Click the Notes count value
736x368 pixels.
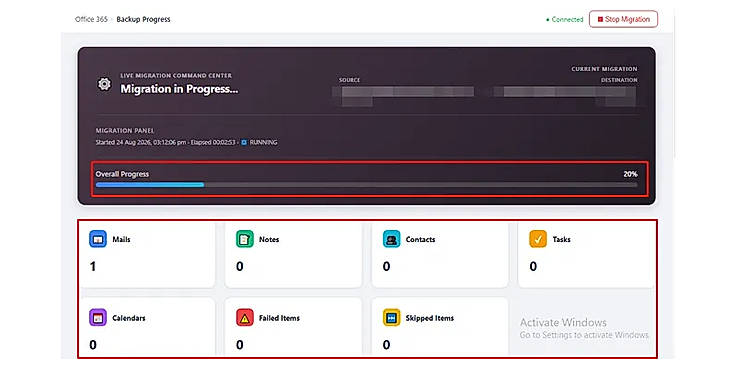pos(240,267)
